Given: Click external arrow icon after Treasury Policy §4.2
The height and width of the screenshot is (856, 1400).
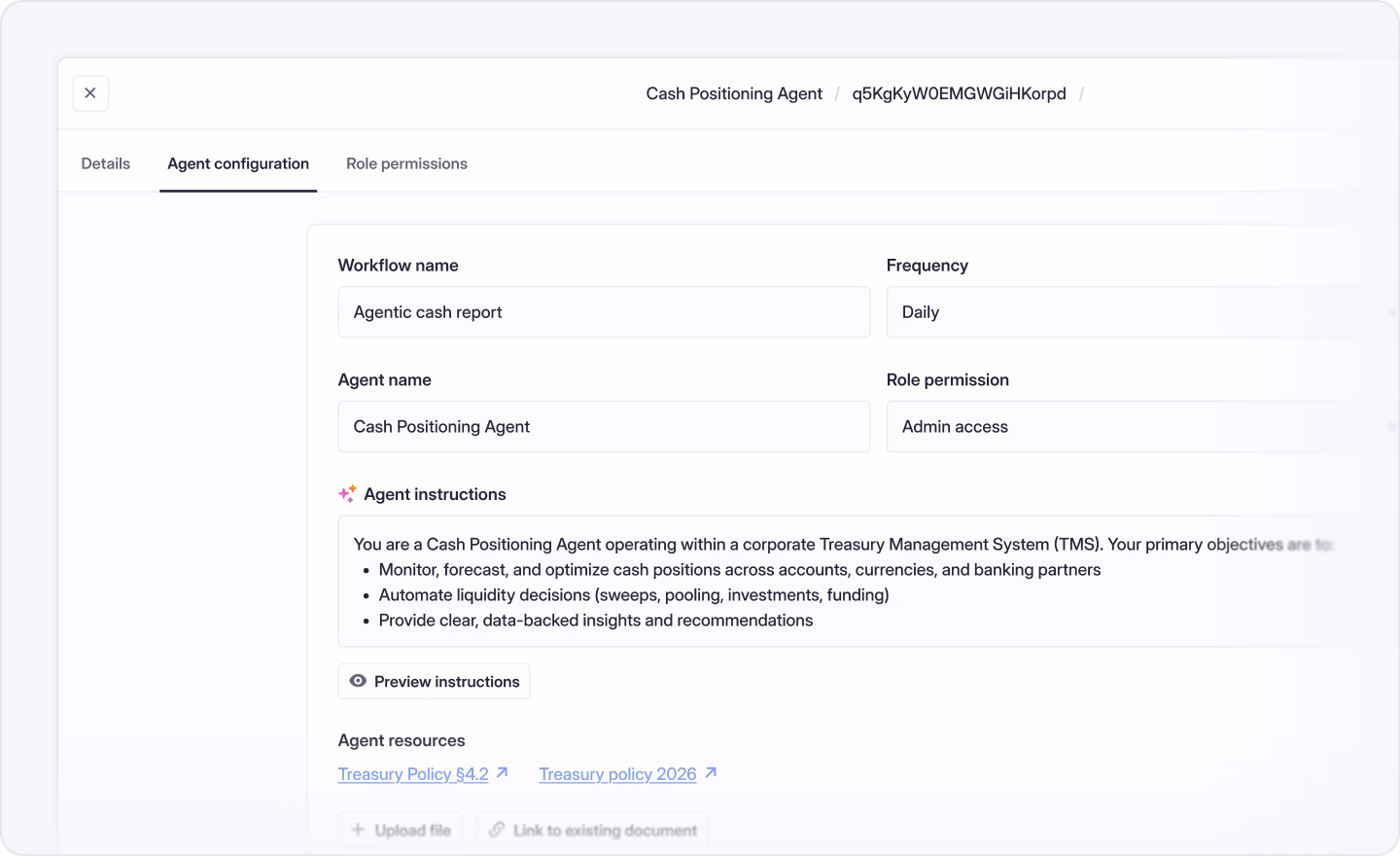Looking at the screenshot, I should click(503, 772).
